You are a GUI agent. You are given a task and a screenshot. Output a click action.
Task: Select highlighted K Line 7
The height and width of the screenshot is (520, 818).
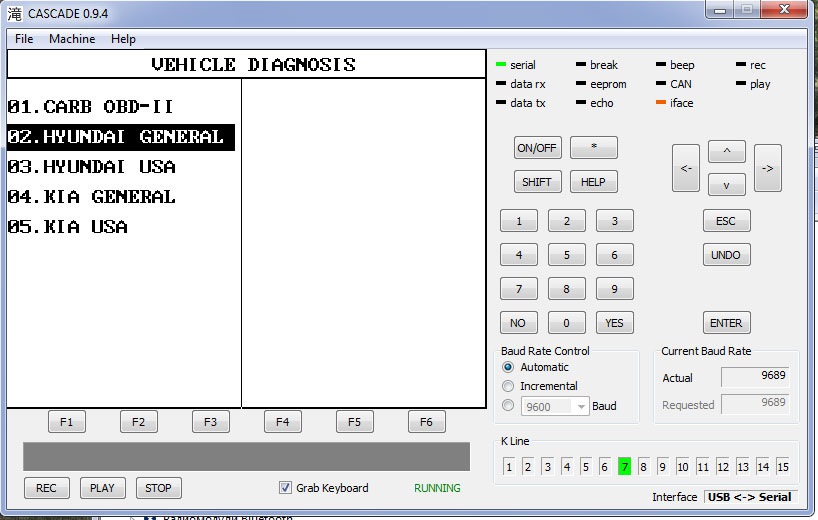click(624, 466)
